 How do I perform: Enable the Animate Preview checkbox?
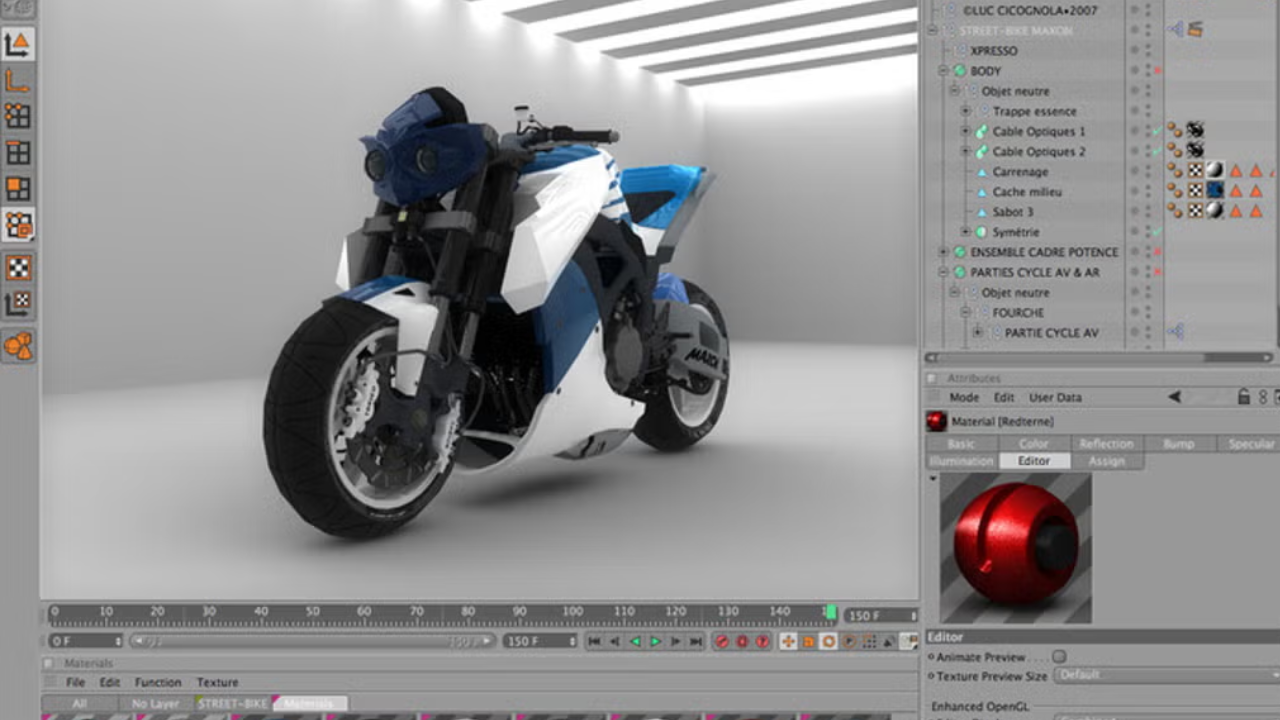coord(1059,657)
